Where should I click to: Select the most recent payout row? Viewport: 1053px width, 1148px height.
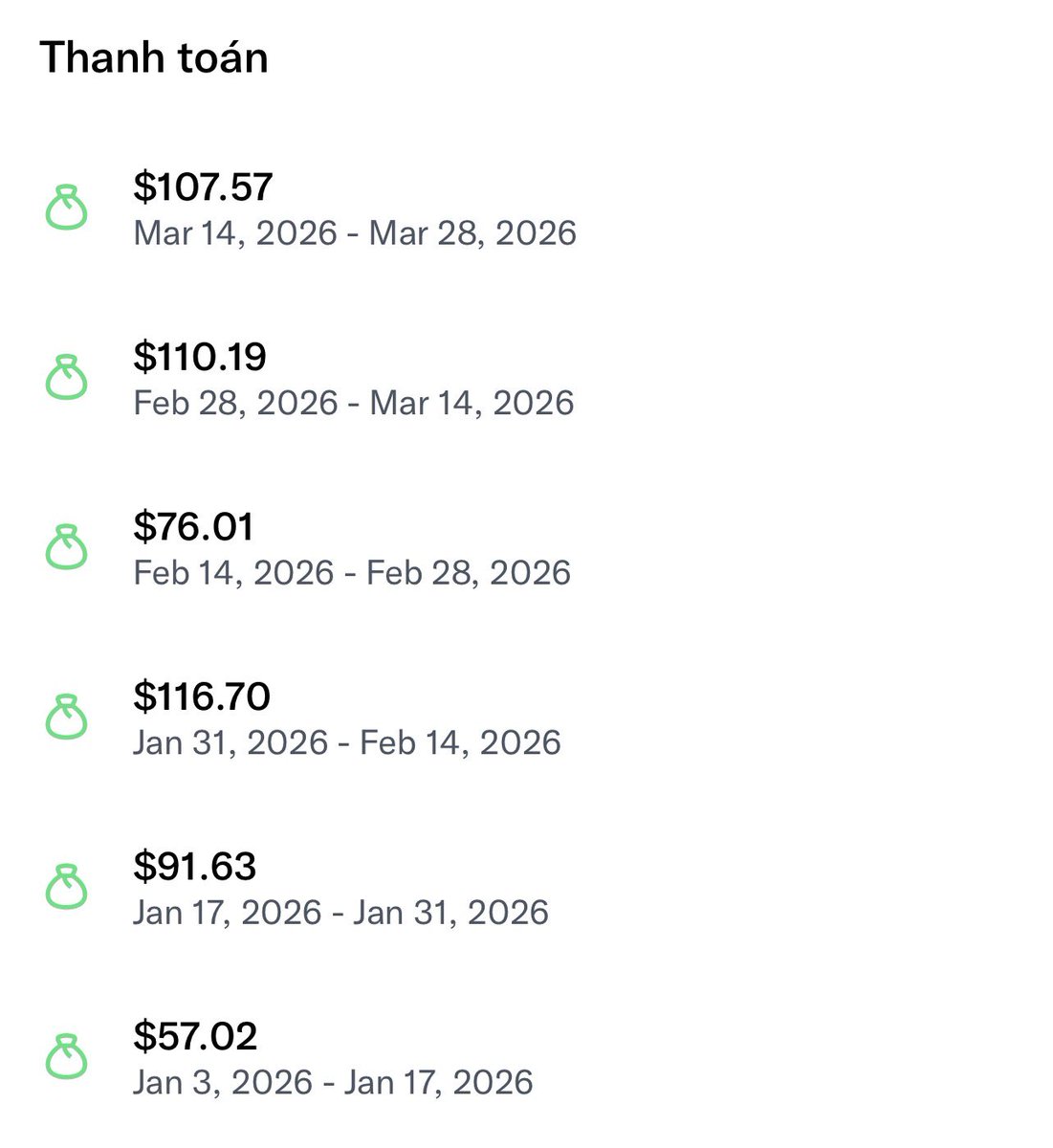(x=526, y=209)
